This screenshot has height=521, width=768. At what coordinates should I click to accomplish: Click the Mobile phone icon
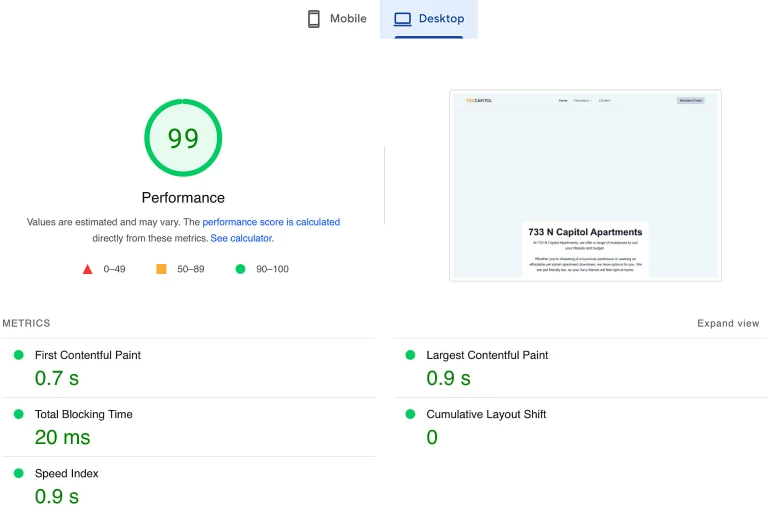coord(314,19)
